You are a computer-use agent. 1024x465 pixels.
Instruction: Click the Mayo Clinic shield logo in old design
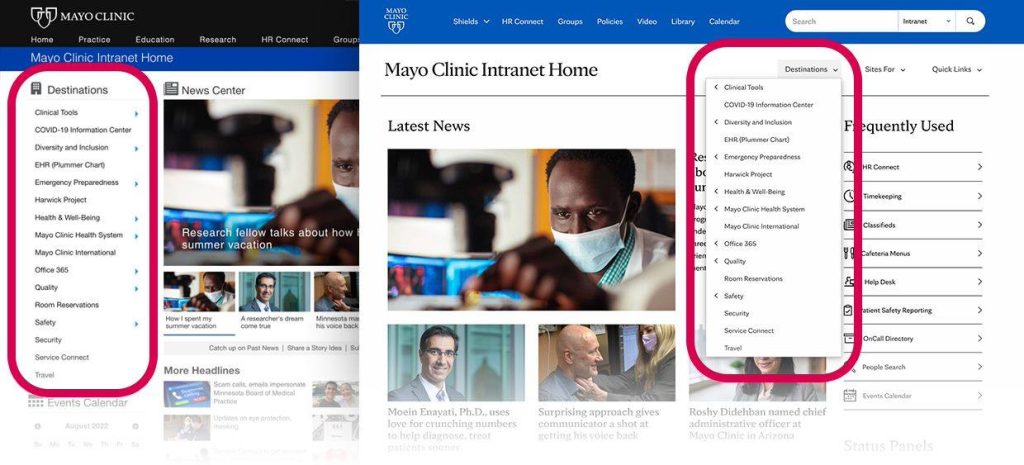point(44,17)
